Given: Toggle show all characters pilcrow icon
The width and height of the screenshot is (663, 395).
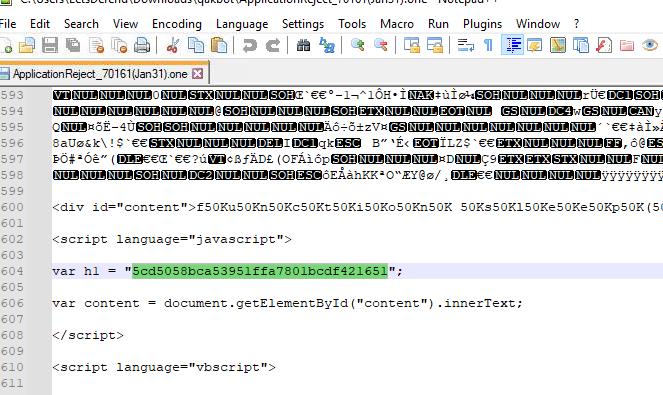Looking at the screenshot, I should pos(488,45).
